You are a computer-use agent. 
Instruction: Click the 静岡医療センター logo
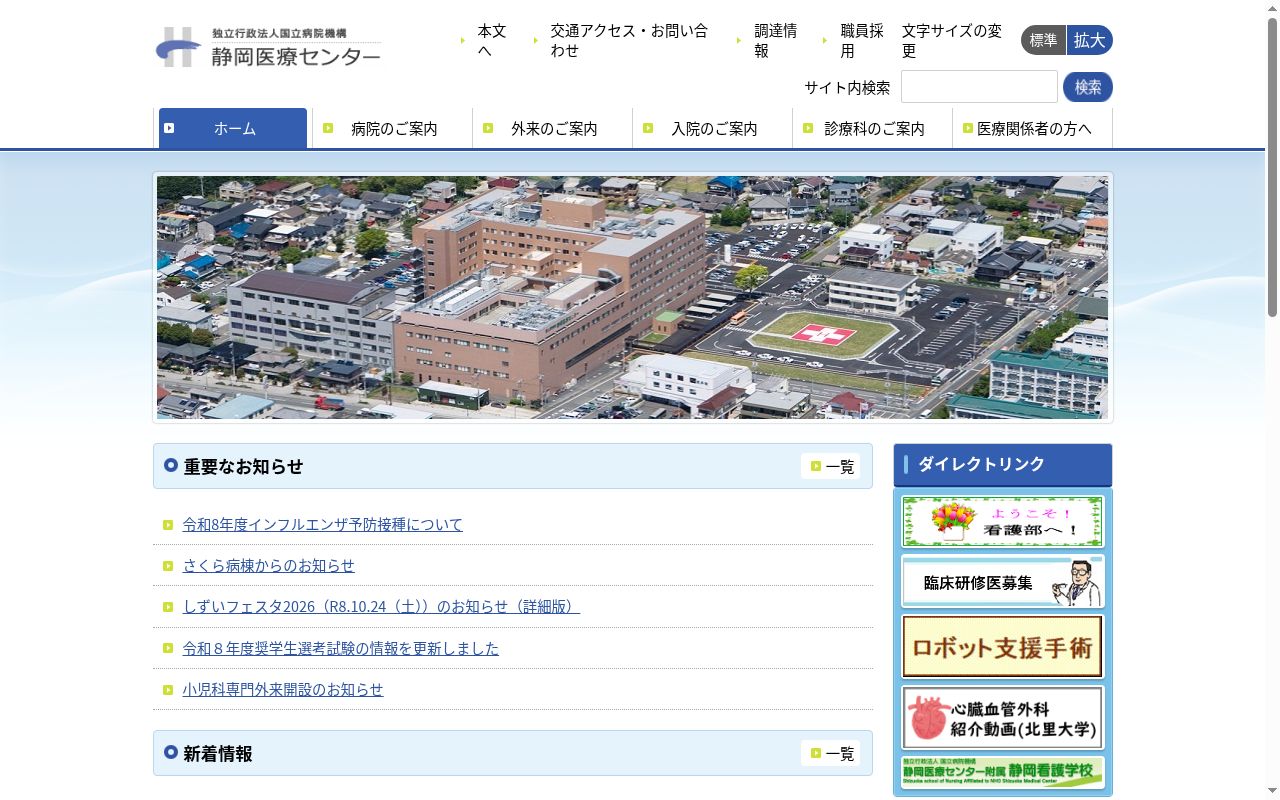coord(268,47)
